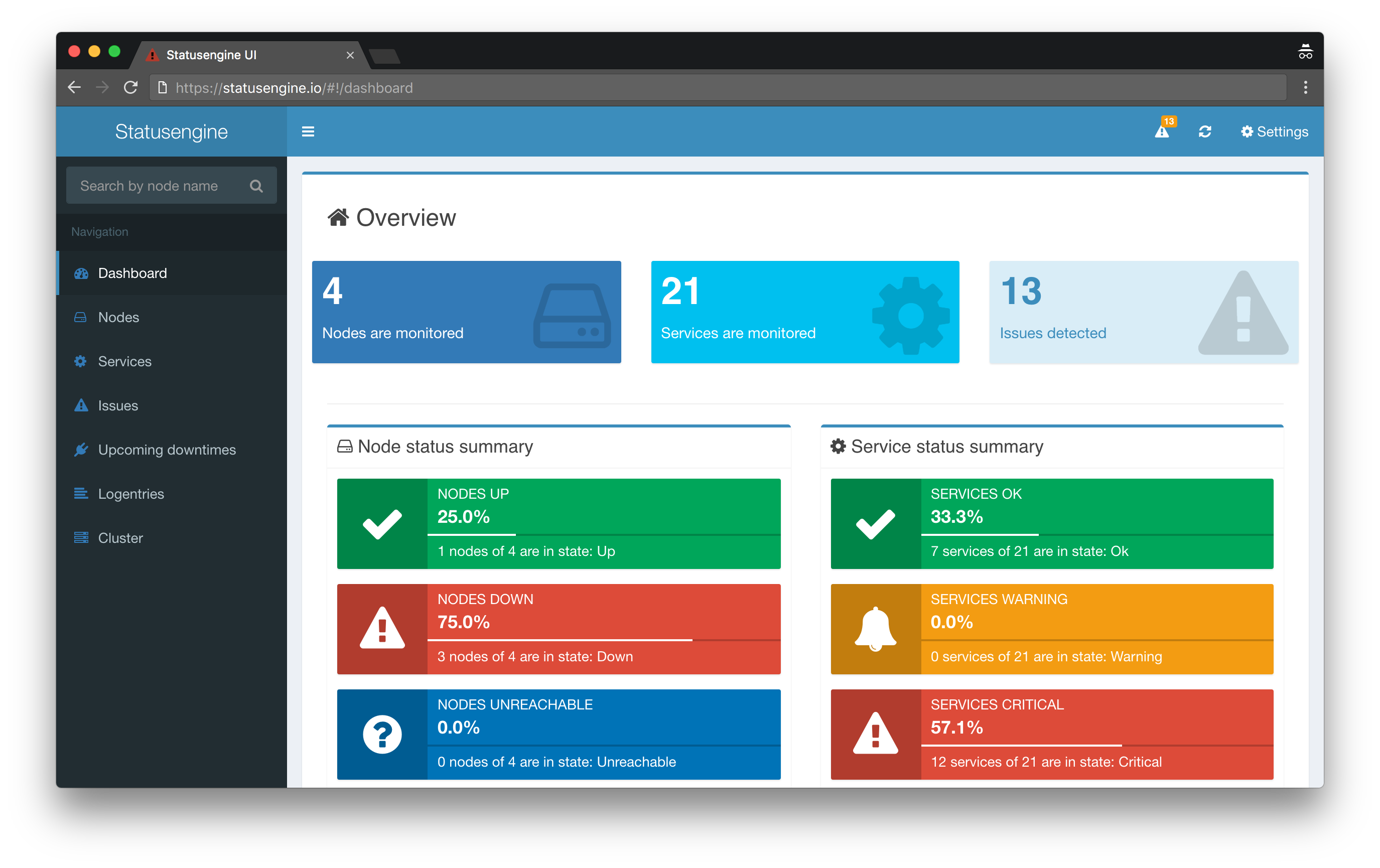Click '0 services of 21 are in state: Warning'

pyautogui.click(x=1046, y=657)
